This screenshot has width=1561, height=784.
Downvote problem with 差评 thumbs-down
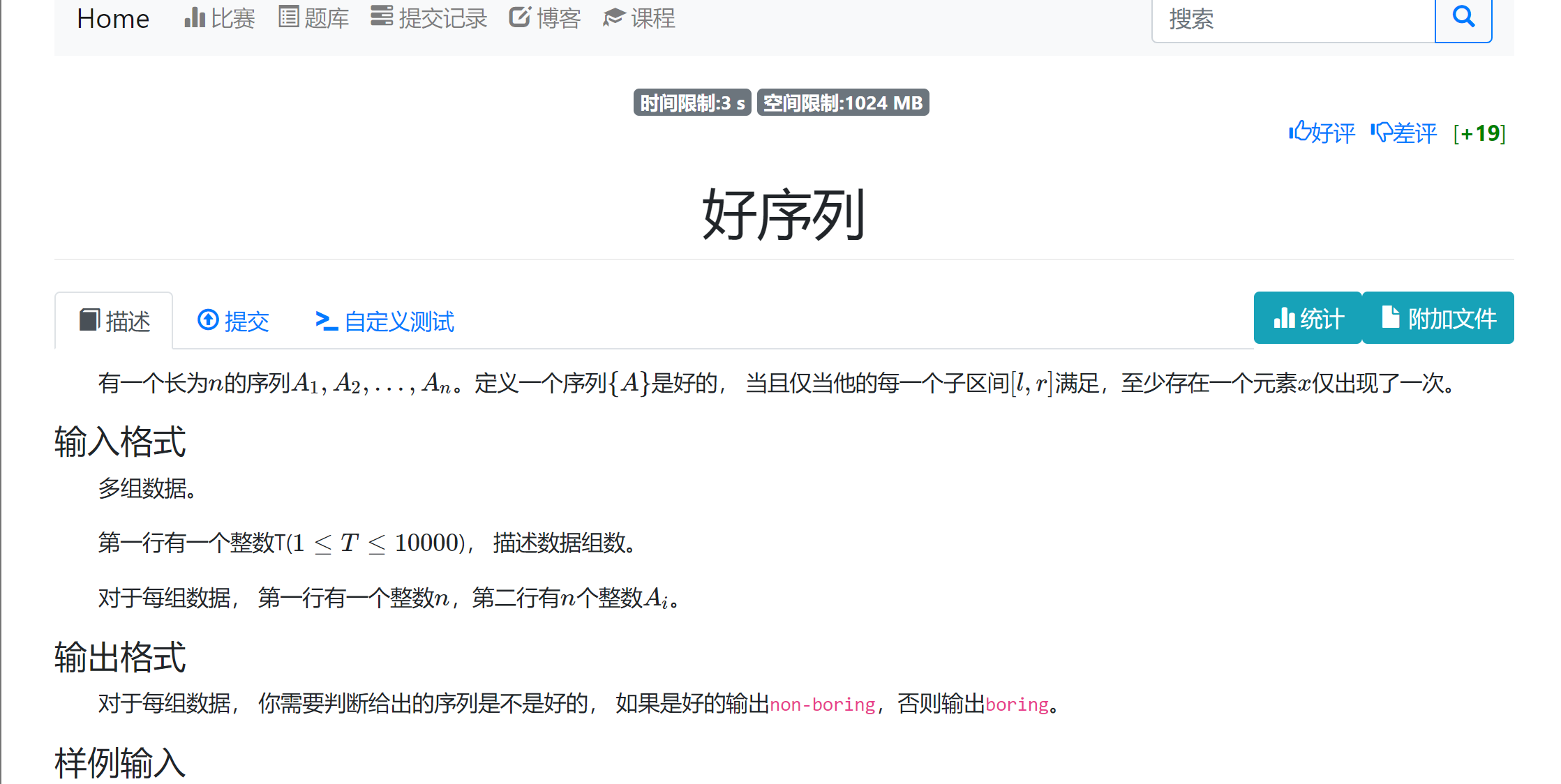click(x=1403, y=133)
